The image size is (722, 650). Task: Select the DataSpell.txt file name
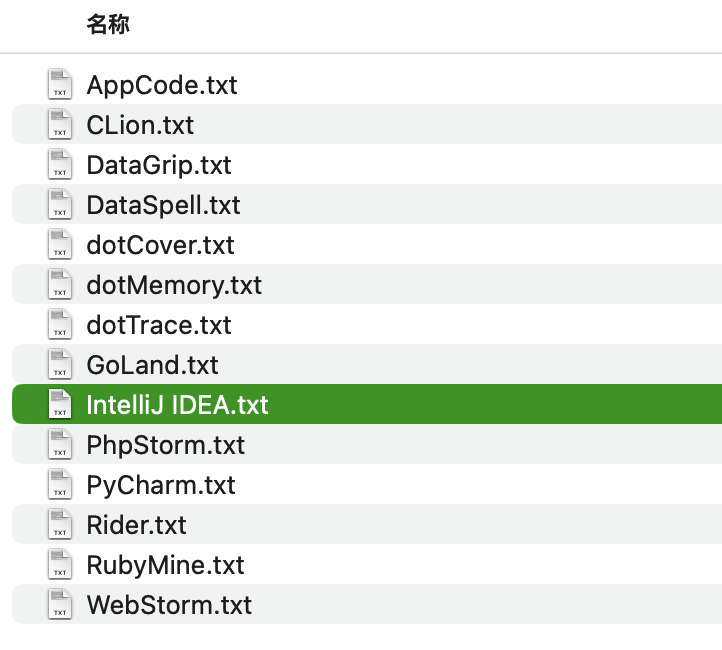163,206
